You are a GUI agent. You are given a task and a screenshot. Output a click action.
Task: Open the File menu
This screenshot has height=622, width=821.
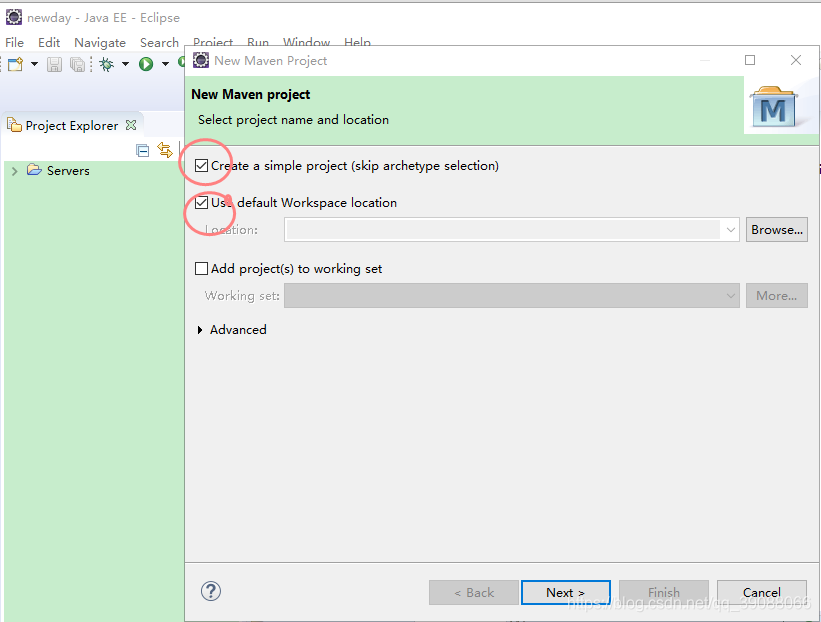click(x=15, y=42)
